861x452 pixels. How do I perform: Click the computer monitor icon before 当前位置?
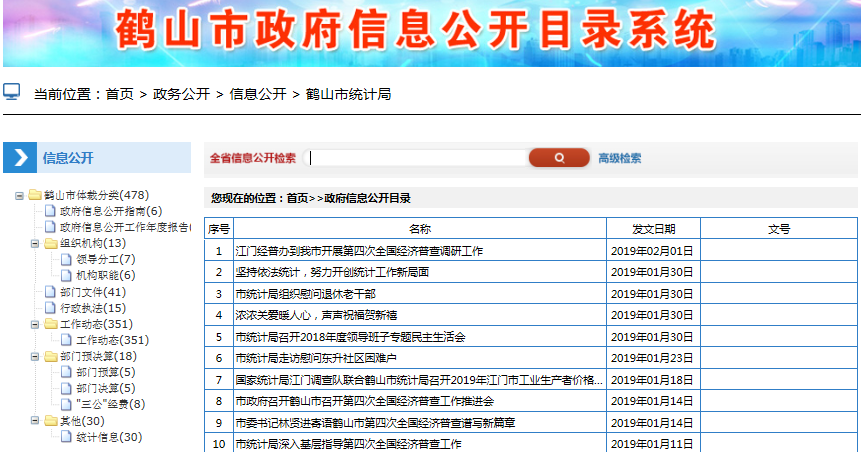(x=12, y=92)
